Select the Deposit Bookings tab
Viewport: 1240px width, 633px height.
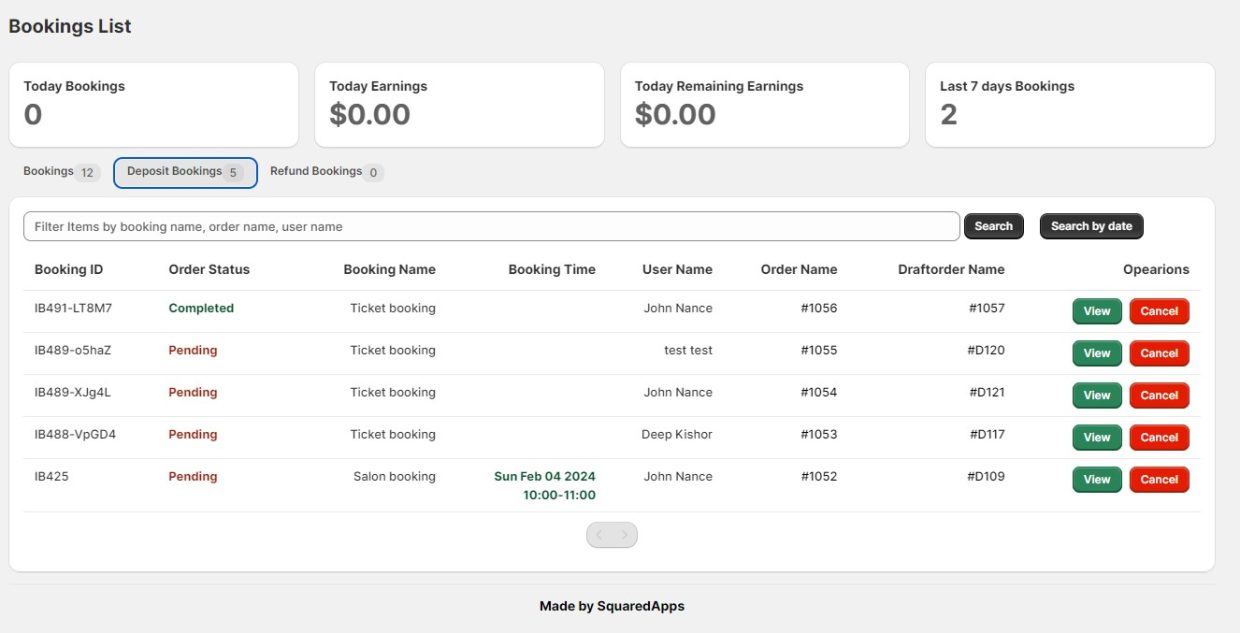pos(184,171)
